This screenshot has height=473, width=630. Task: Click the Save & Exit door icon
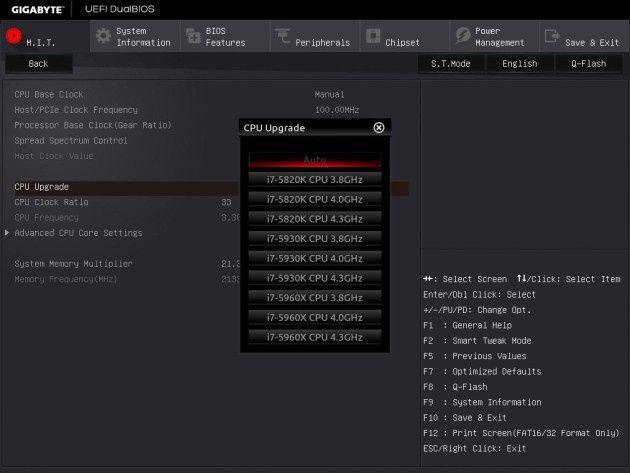click(x=552, y=36)
